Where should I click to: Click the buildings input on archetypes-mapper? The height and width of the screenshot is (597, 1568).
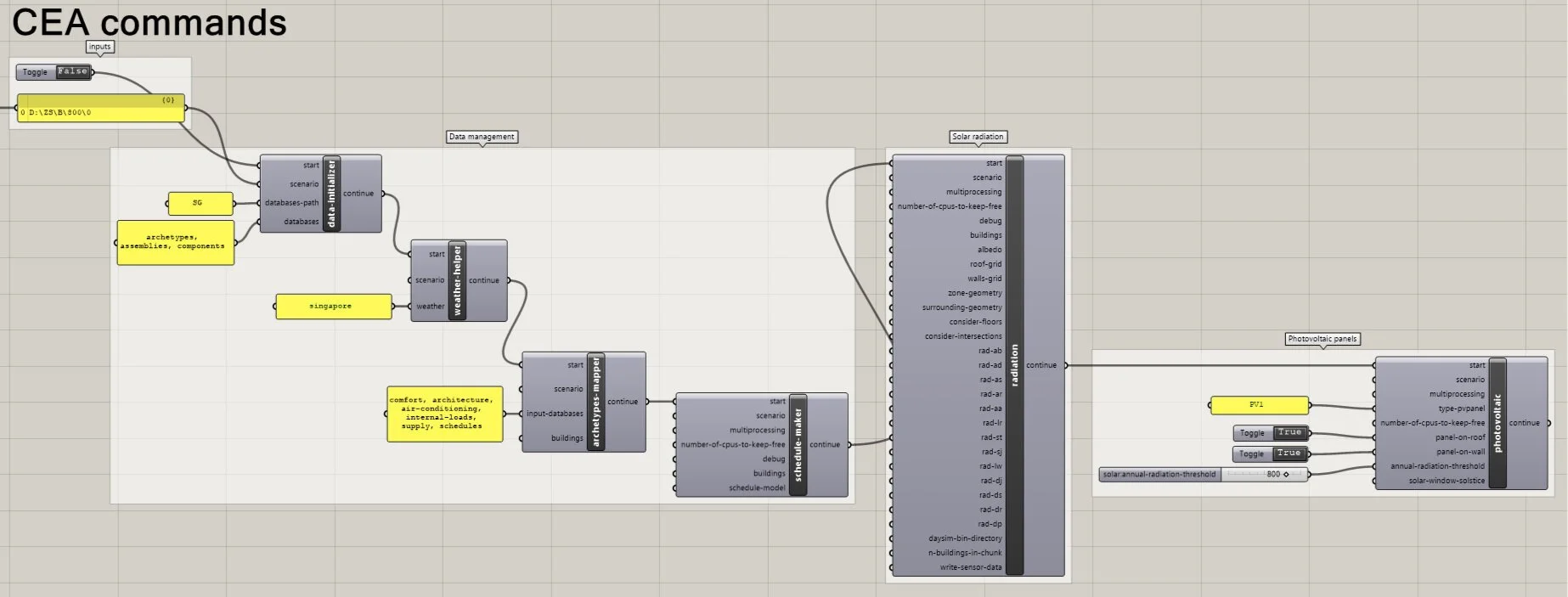tap(567, 438)
